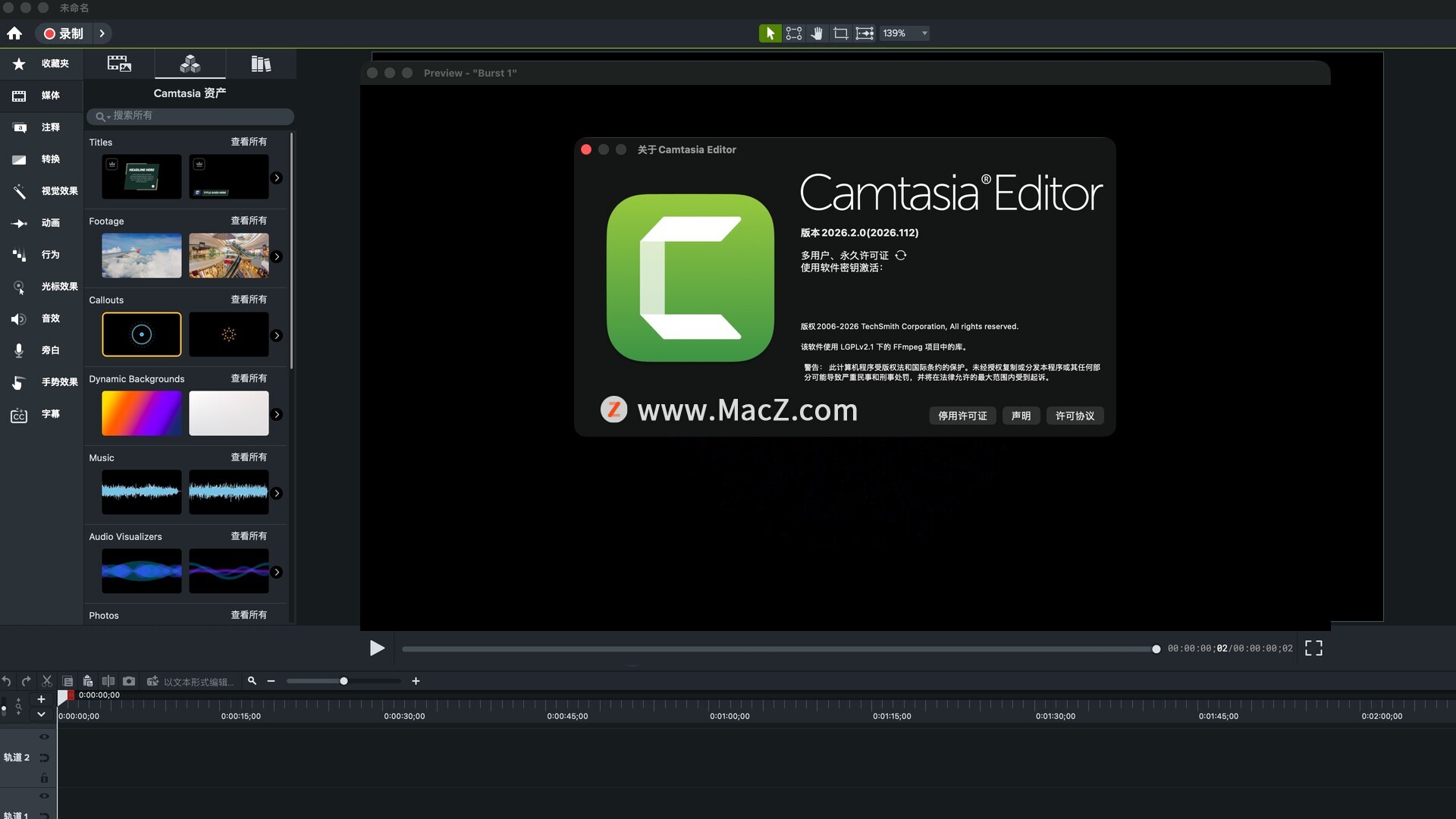Click the preview playback scrubber bar
1456x819 pixels.
[779, 649]
